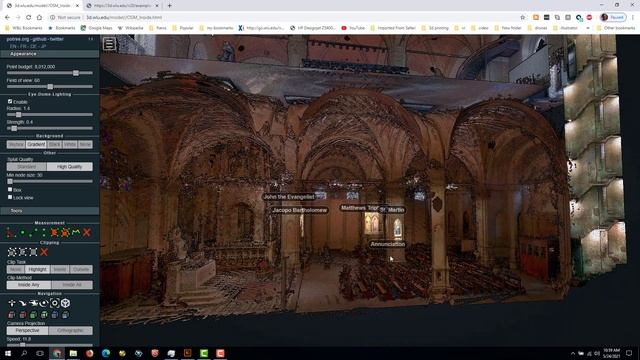
Task: Select Standard splat quality
Action: coord(27,167)
